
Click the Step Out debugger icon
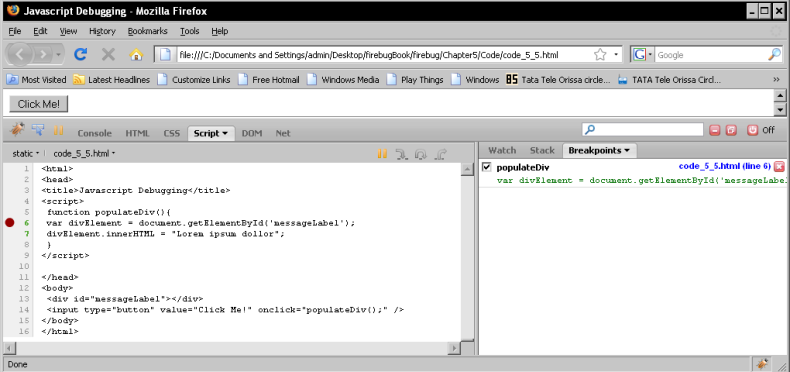click(440, 154)
